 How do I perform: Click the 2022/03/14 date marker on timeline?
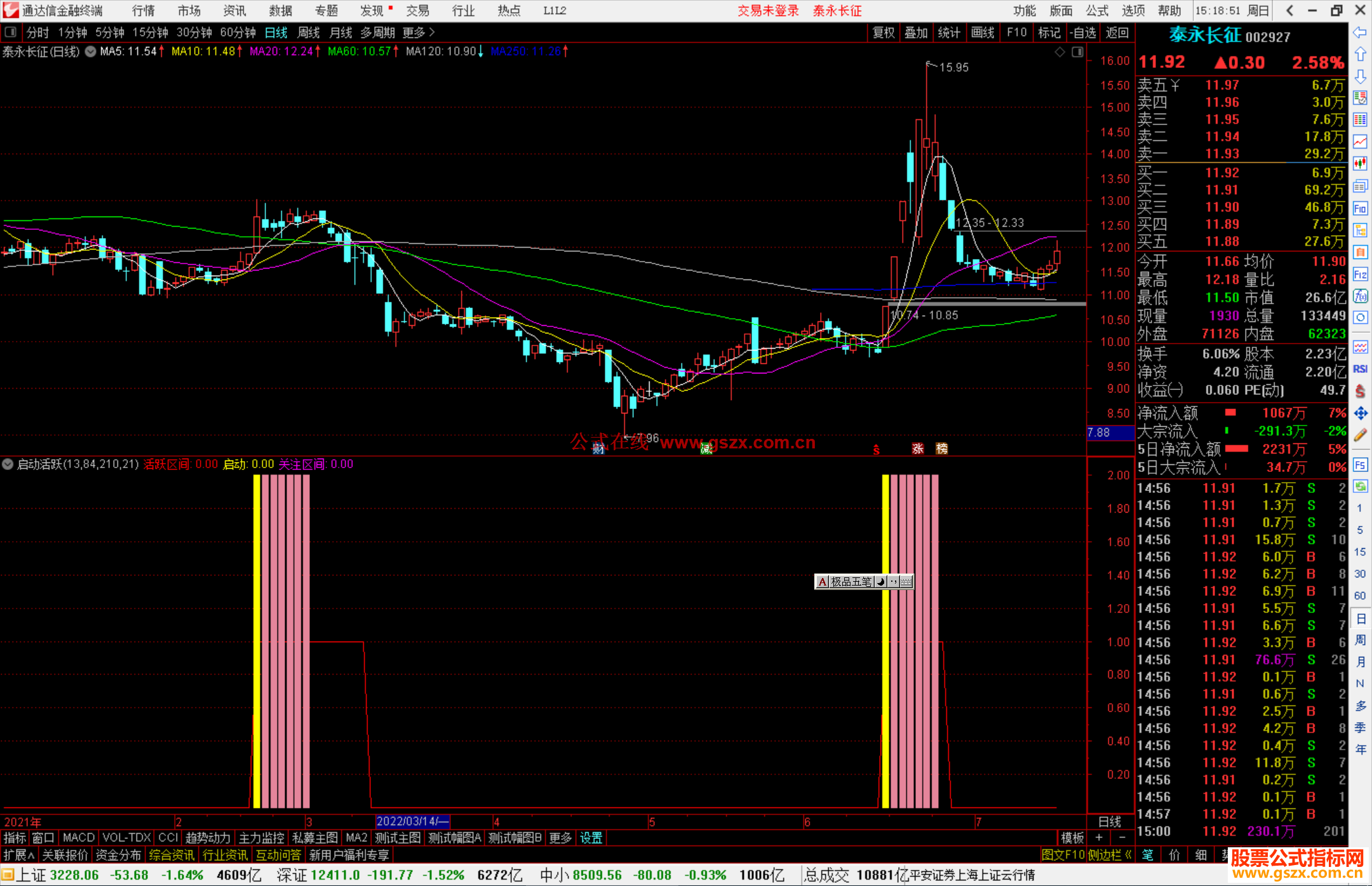pos(412,821)
